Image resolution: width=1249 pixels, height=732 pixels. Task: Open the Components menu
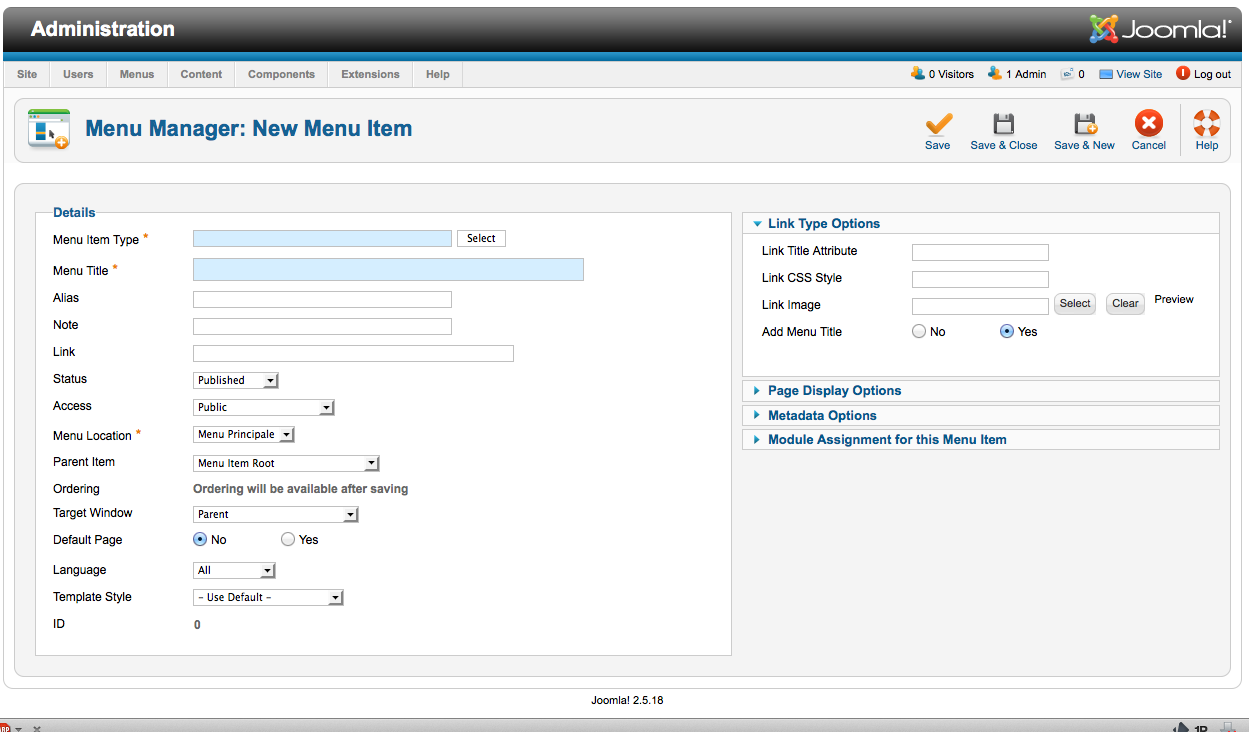(281, 75)
